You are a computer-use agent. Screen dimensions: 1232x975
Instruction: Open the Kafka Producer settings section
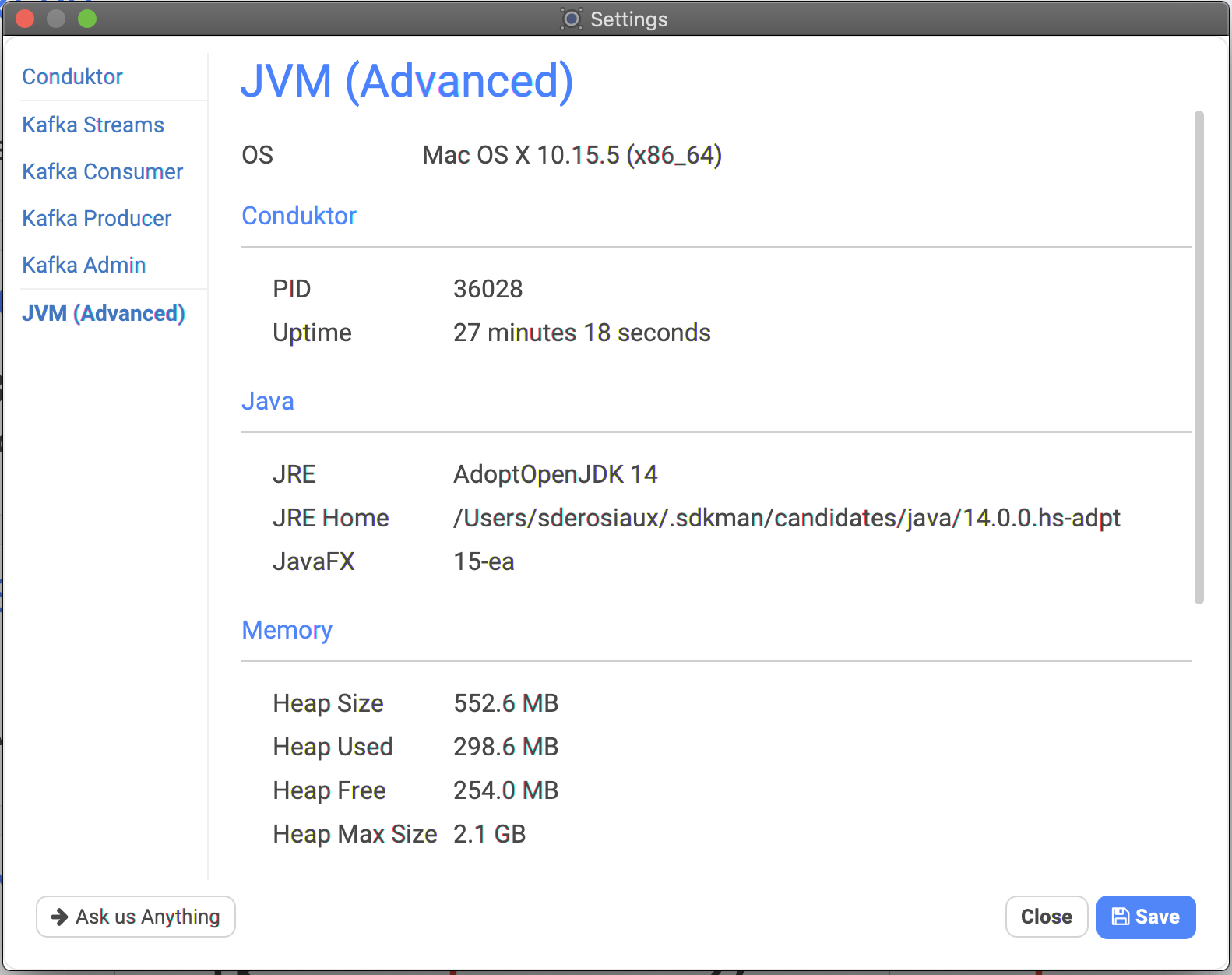tap(97, 218)
